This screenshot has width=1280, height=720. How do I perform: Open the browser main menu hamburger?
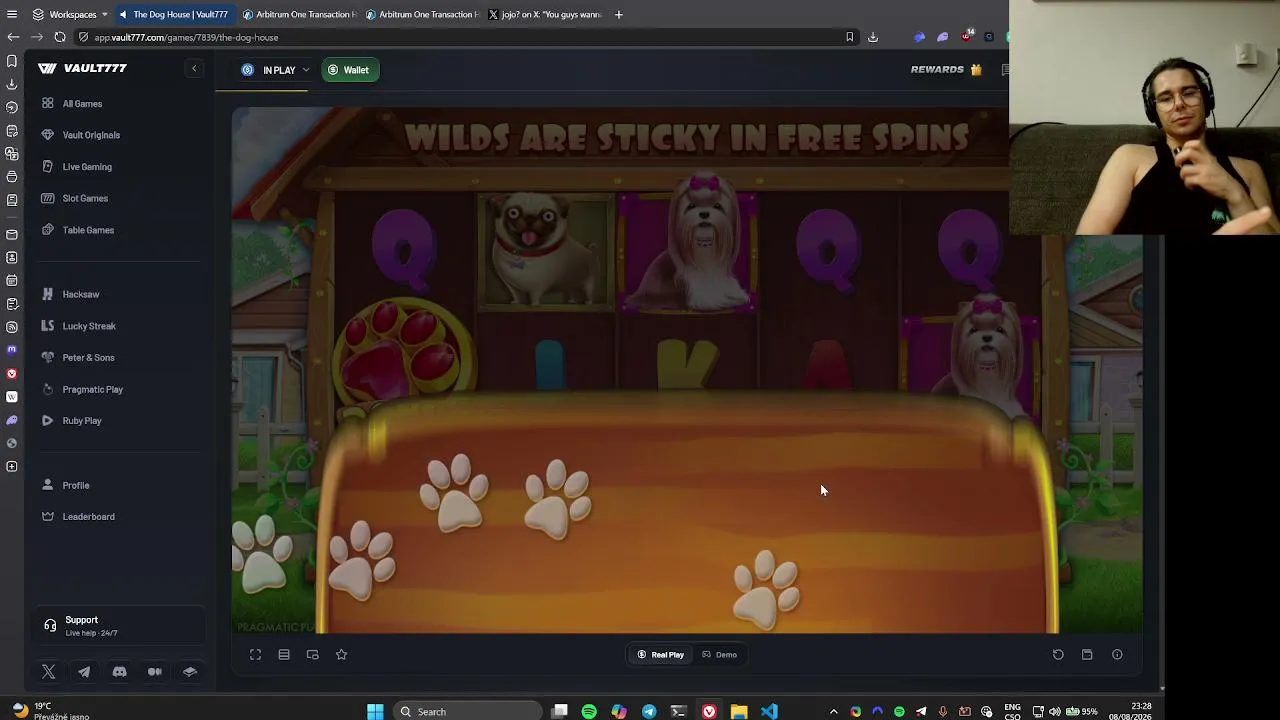pyautogui.click(x=12, y=14)
